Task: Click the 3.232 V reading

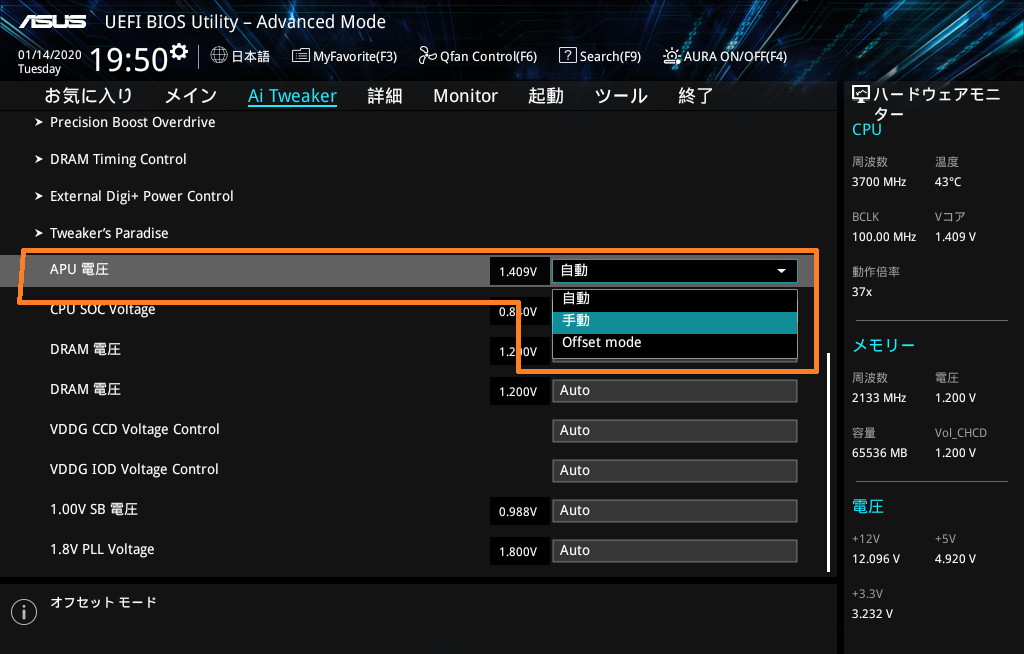Action: 872,613
